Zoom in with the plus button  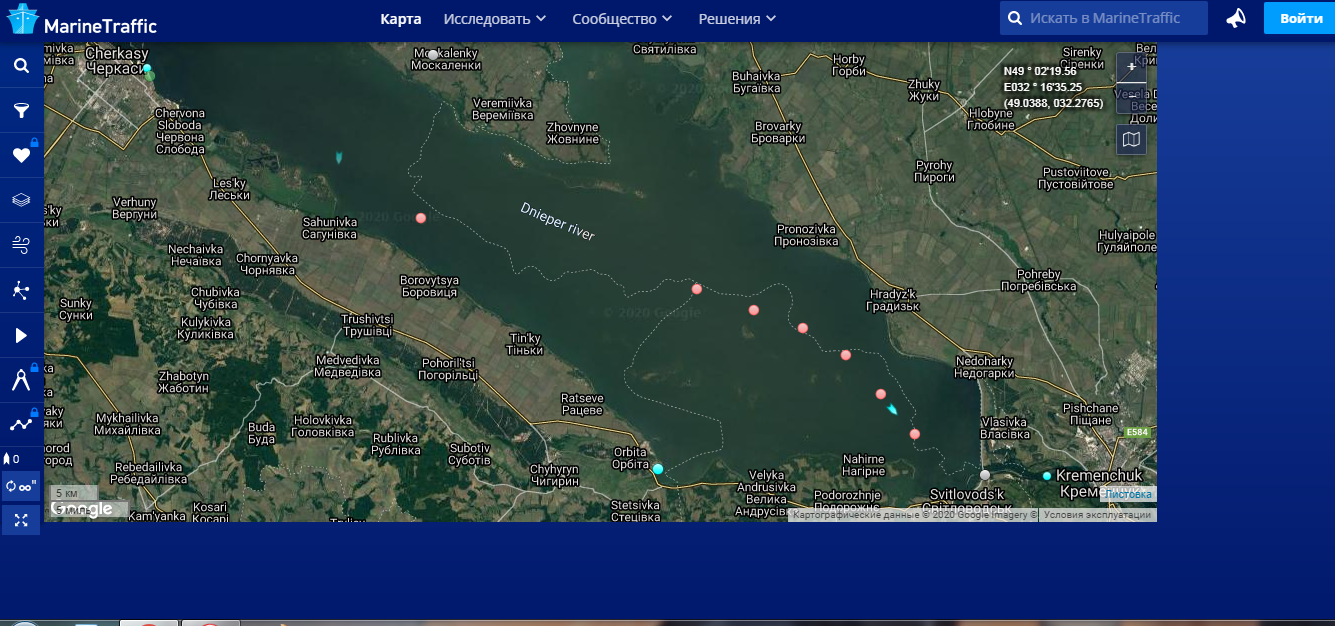[1131, 67]
